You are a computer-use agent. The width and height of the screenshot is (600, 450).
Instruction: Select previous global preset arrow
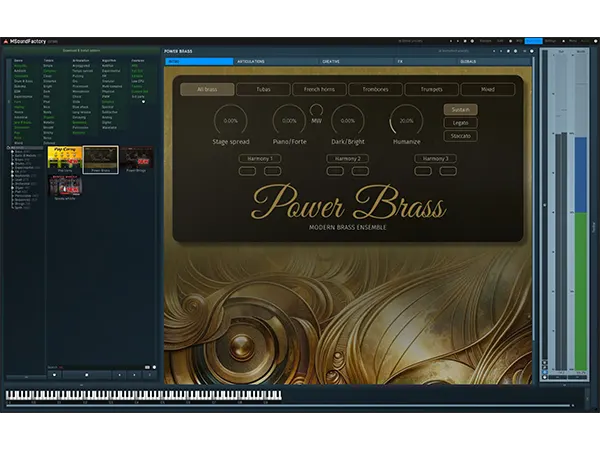451,41
